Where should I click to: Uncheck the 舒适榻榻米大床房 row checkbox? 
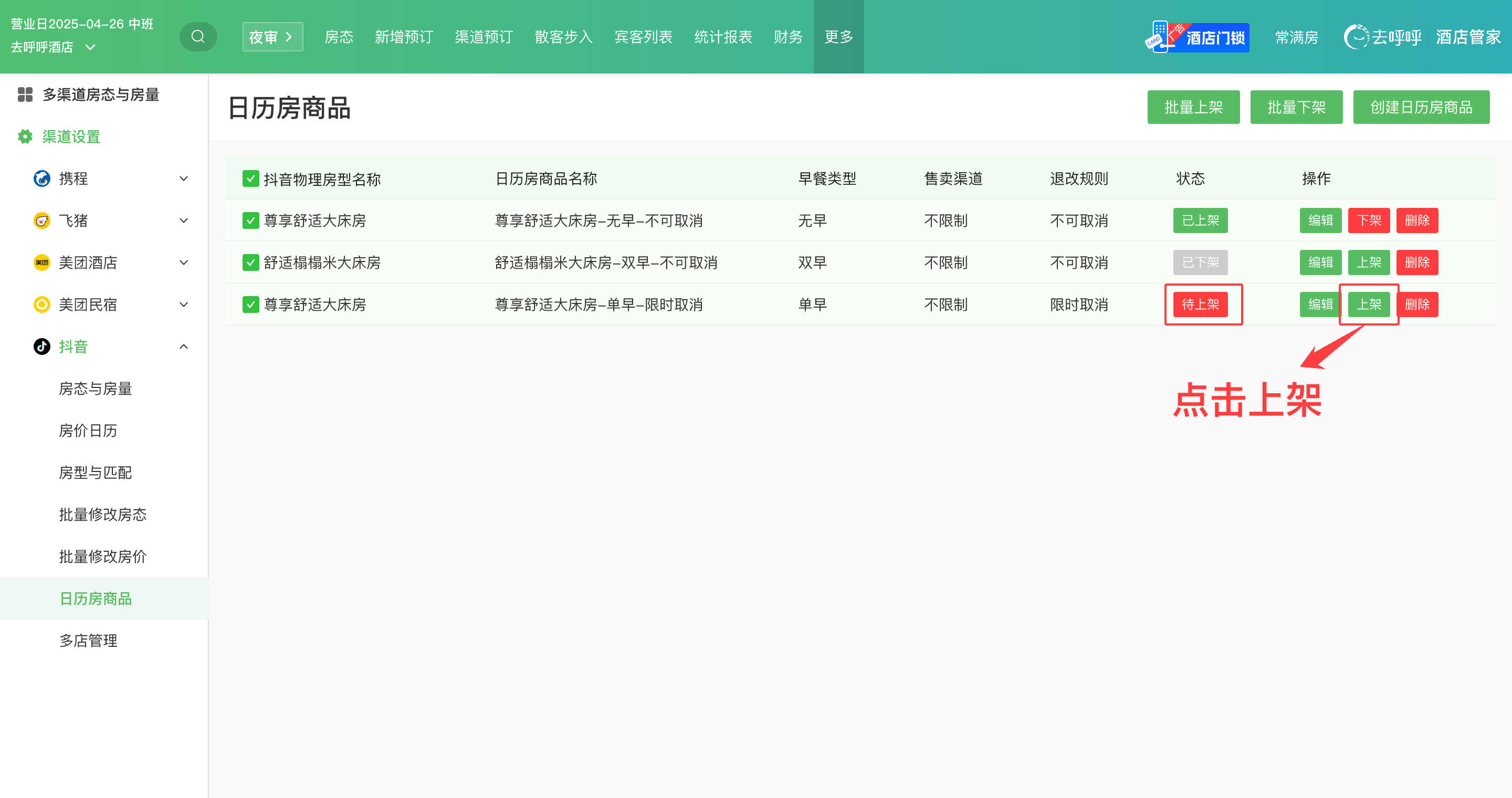(250, 262)
